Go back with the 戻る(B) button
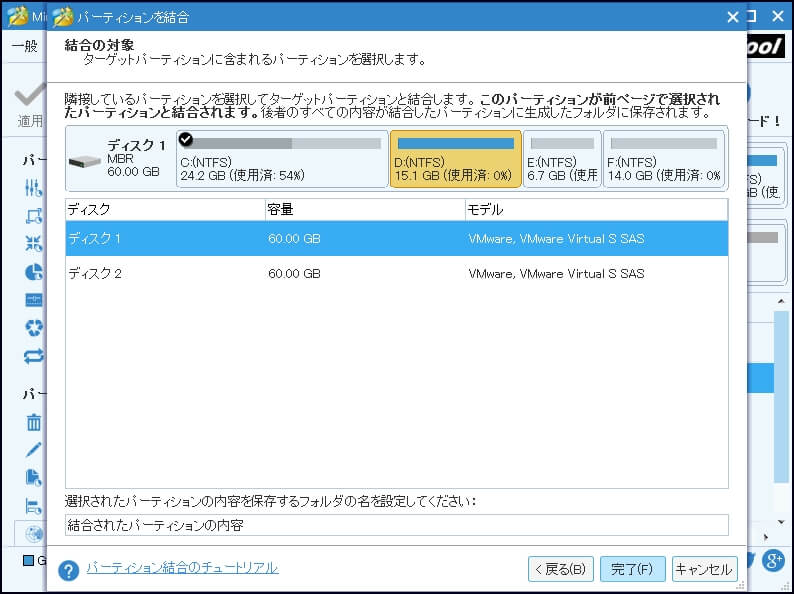 (x=561, y=569)
